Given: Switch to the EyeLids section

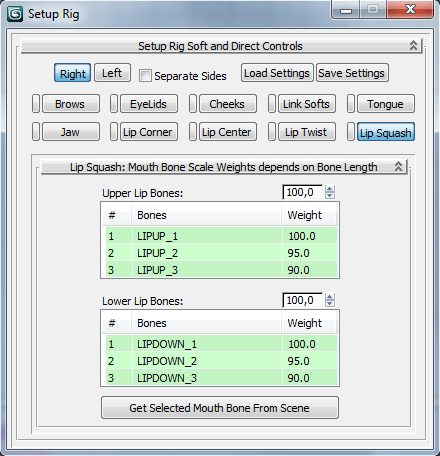Looking at the screenshot, I should 149,104.
